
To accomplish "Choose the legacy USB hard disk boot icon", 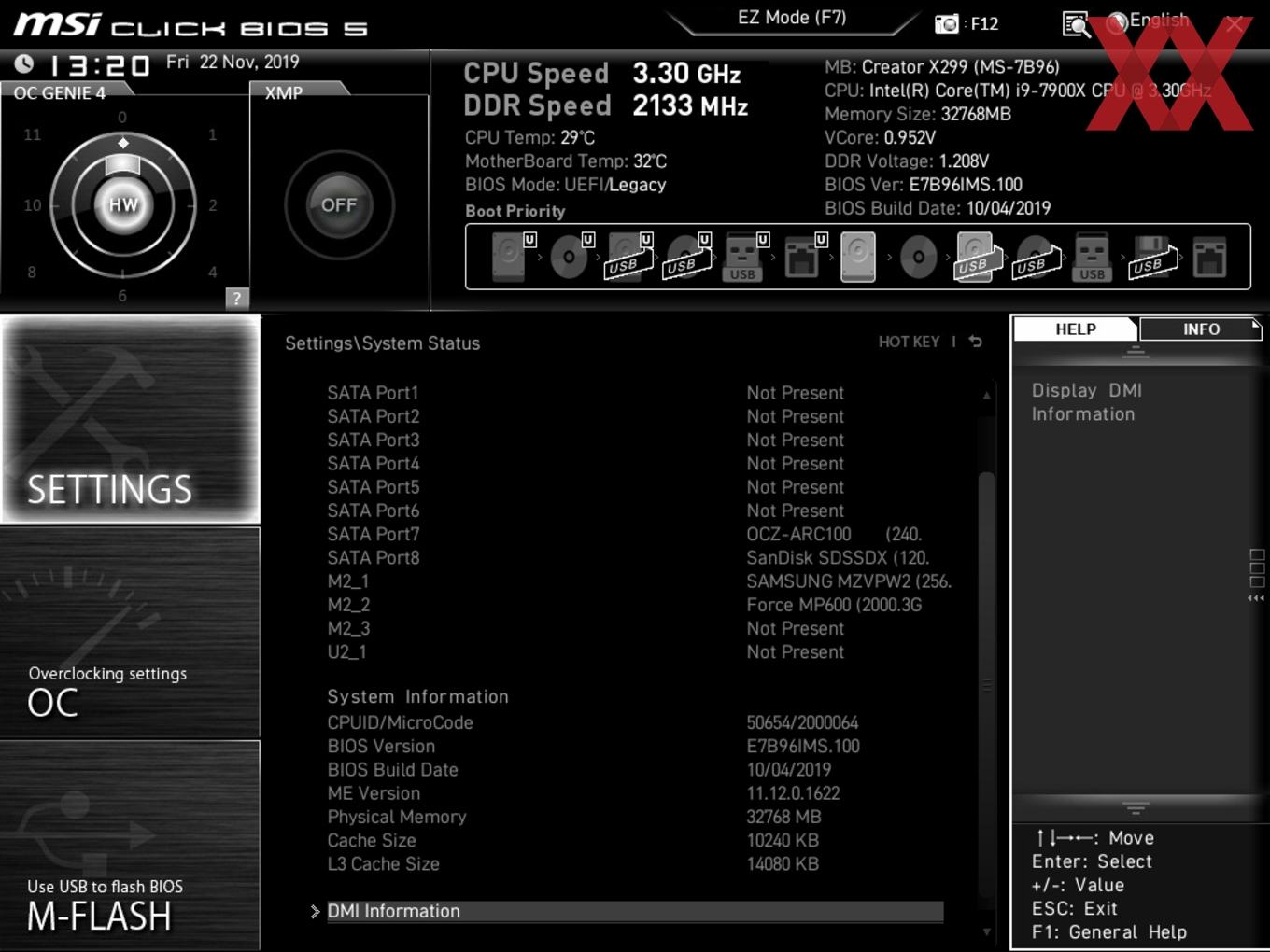I will 977,257.
